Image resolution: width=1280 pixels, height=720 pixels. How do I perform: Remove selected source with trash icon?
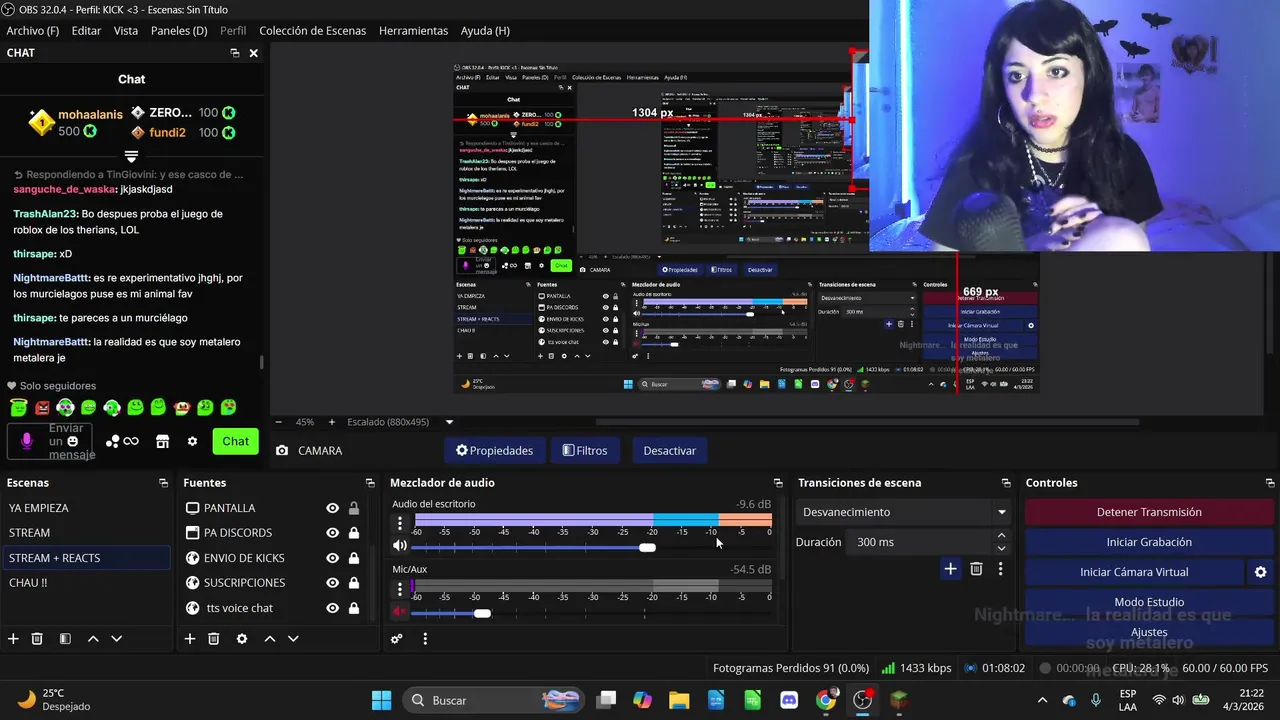[x=213, y=639]
